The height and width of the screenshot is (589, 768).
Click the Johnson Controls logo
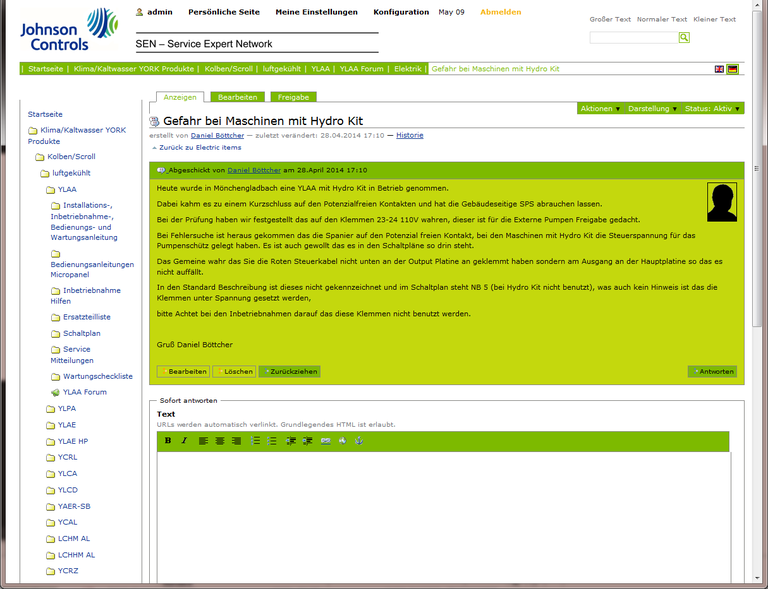click(69, 30)
